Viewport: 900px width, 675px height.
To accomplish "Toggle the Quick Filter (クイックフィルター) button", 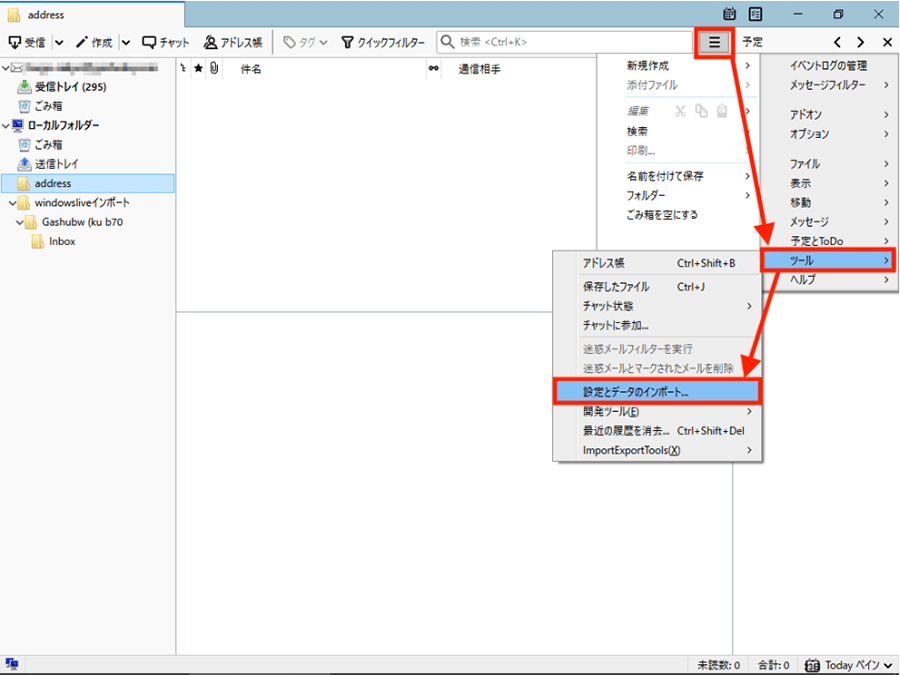I will coord(383,42).
